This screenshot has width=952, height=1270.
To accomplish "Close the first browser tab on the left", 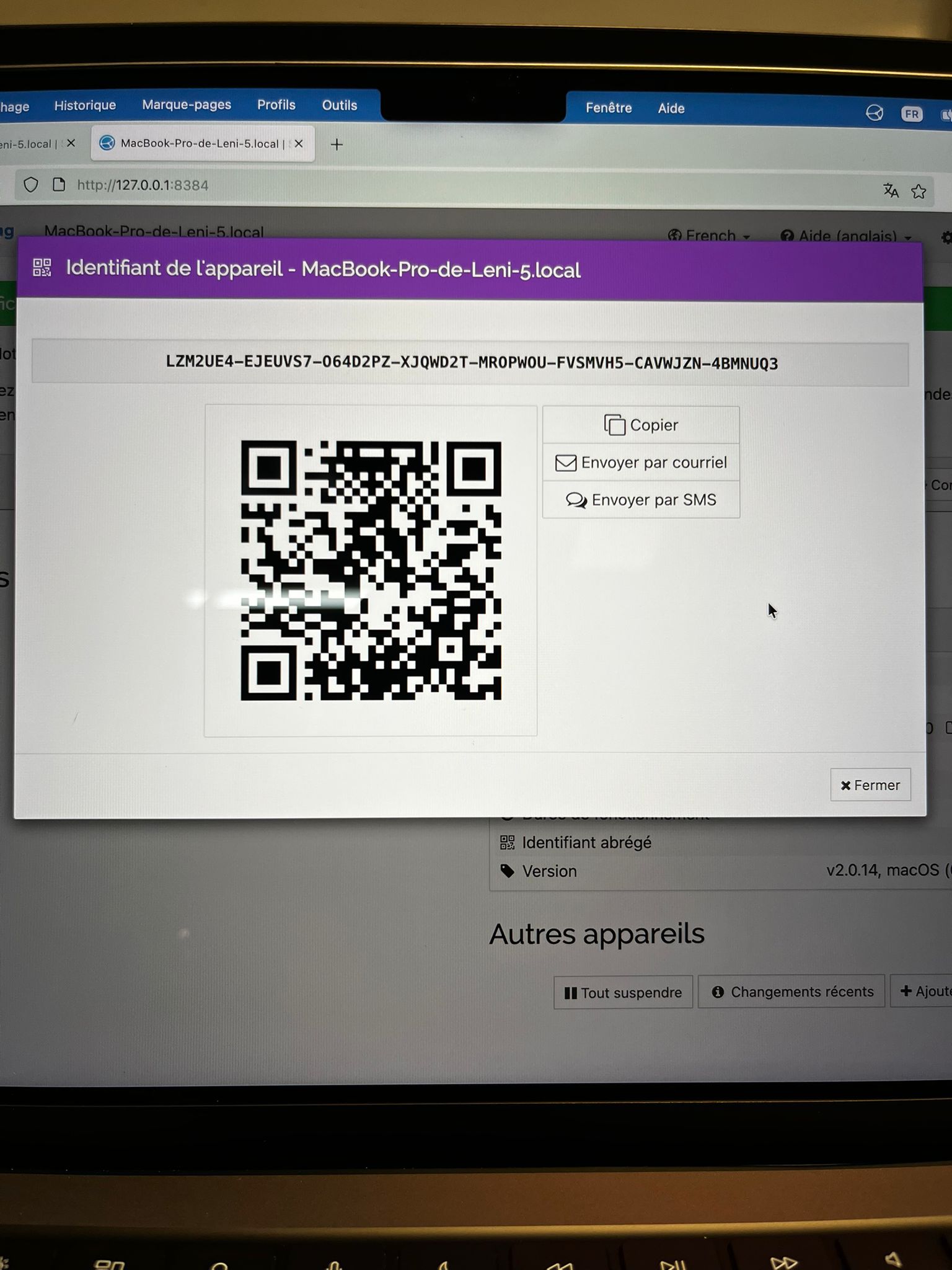I will (x=71, y=143).
